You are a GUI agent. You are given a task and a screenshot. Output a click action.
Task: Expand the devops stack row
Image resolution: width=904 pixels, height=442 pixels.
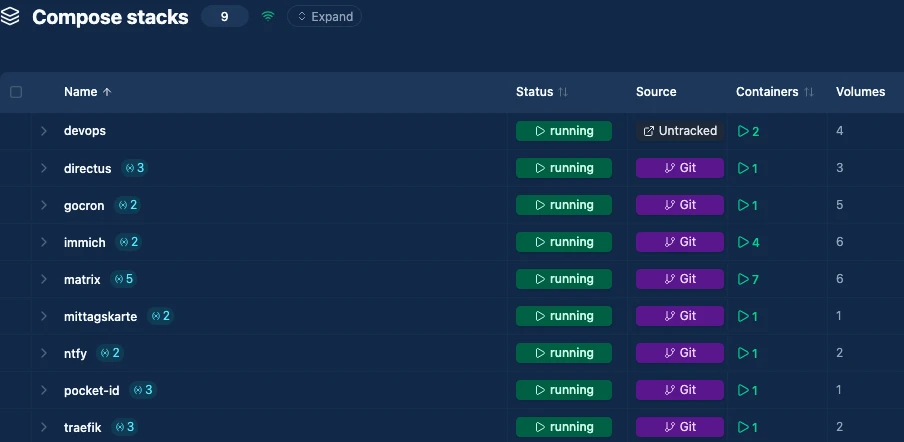click(x=44, y=131)
